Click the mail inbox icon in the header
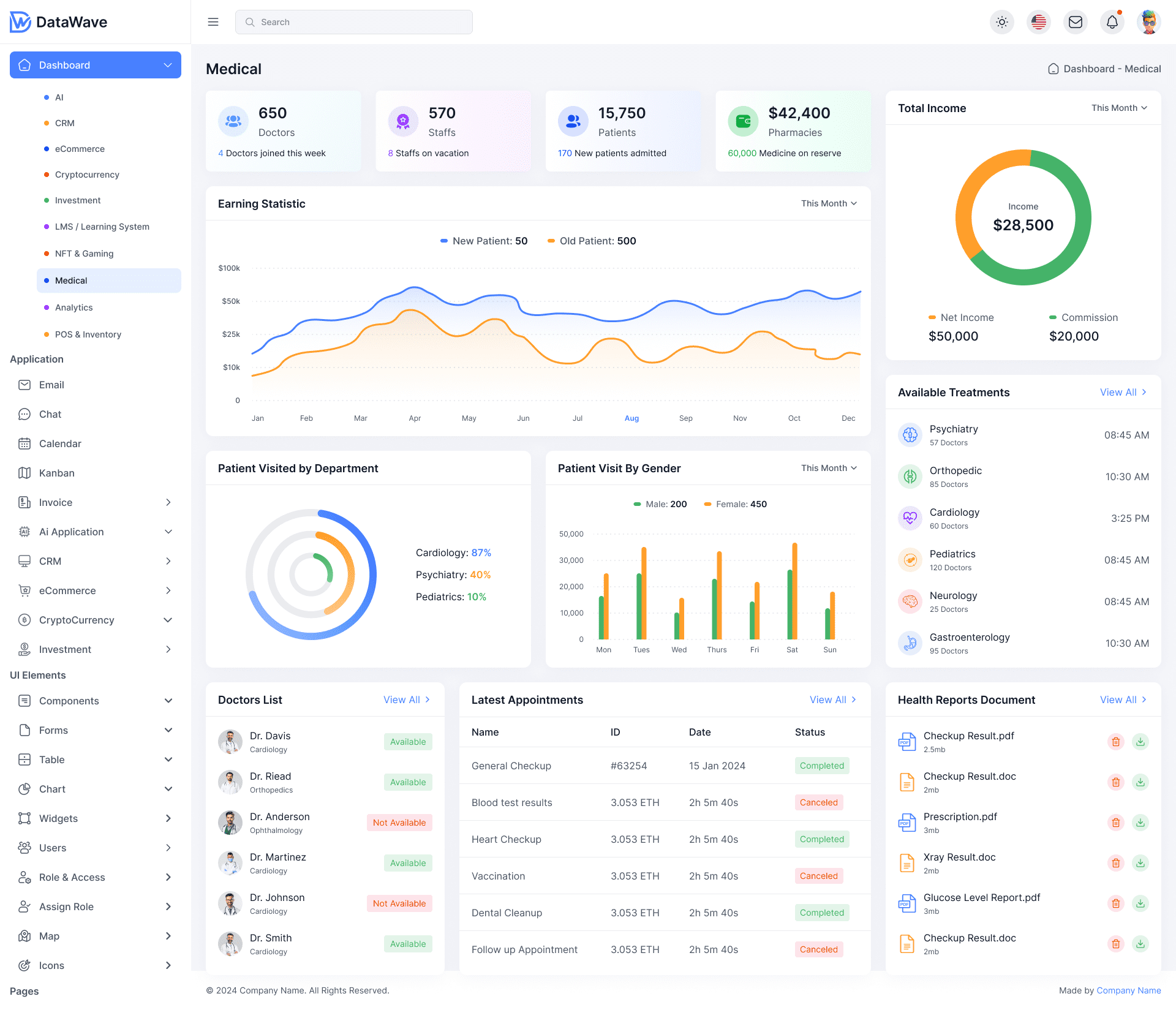1176x1010 pixels. [x=1075, y=21]
